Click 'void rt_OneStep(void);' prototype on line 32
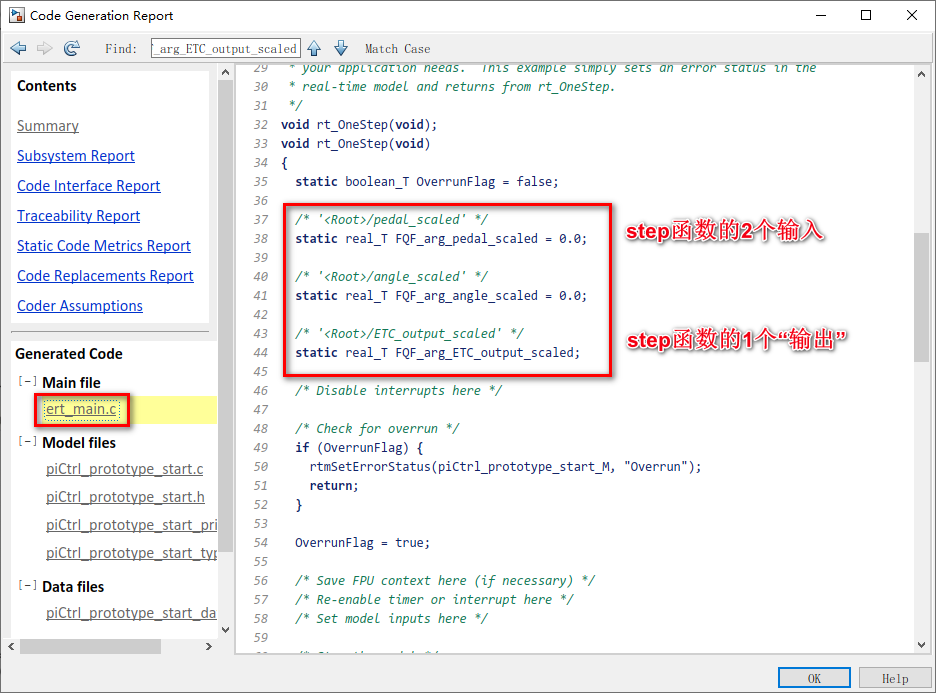936x693 pixels. click(359, 125)
